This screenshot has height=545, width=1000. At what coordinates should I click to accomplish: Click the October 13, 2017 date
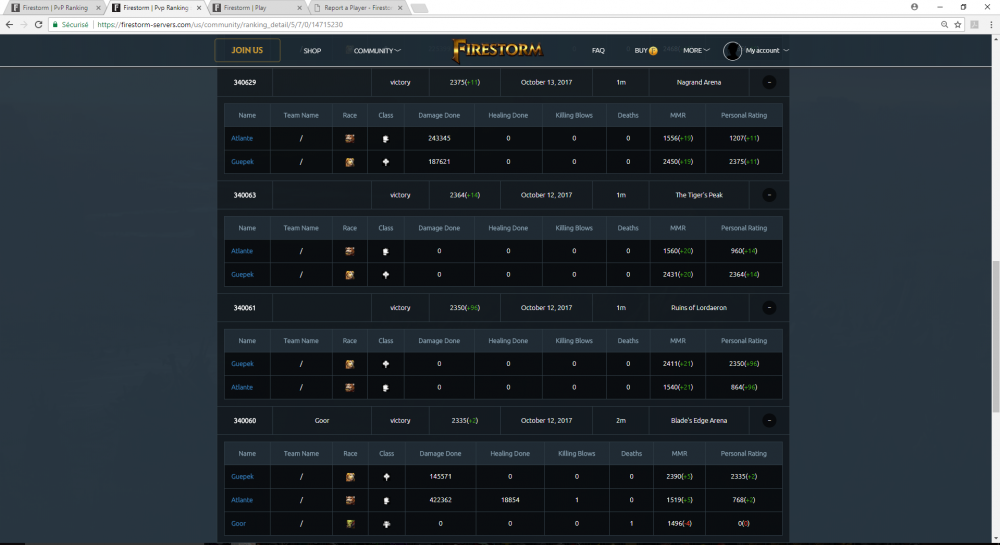click(547, 82)
